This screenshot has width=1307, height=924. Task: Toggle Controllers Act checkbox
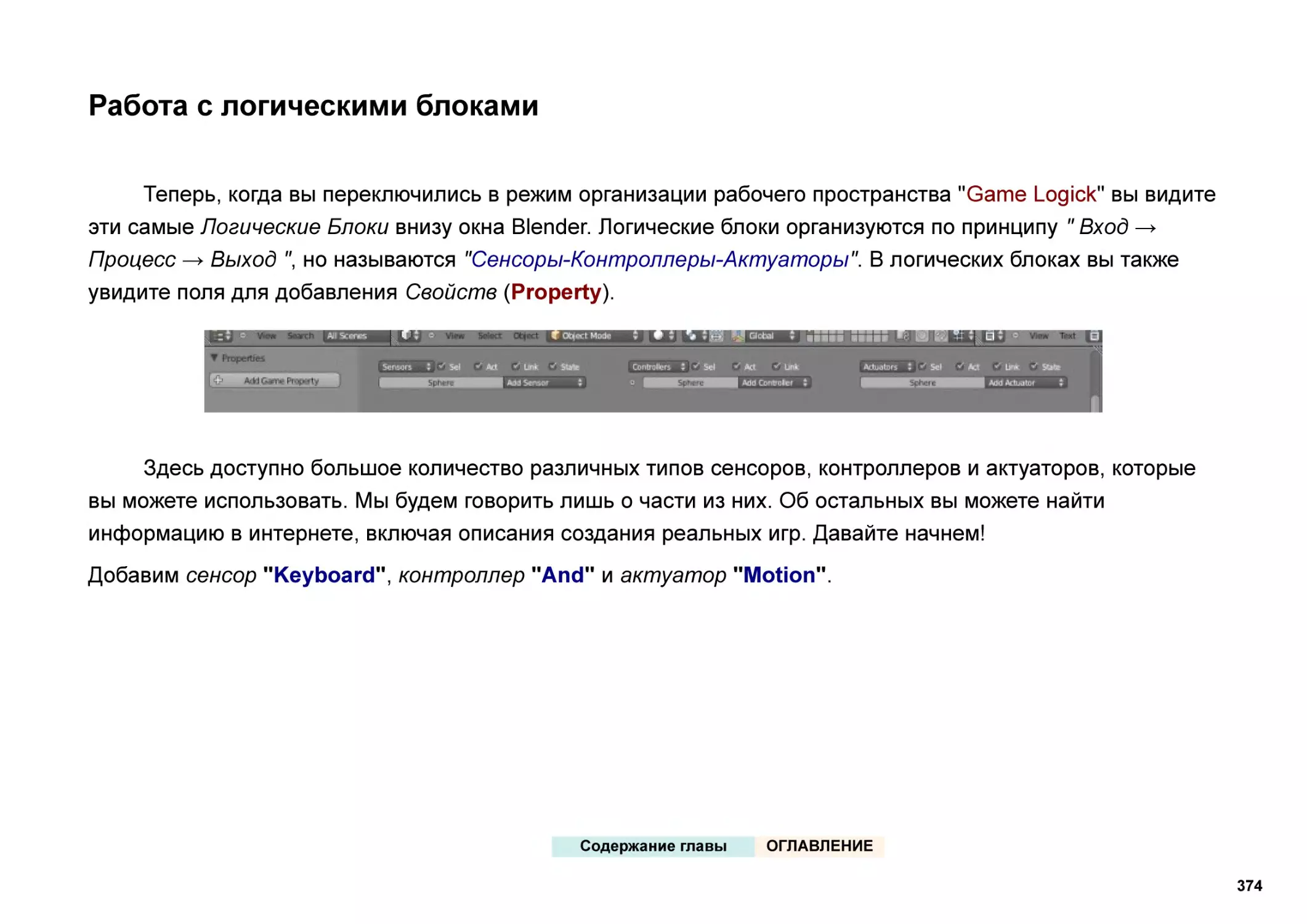tap(737, 367)
